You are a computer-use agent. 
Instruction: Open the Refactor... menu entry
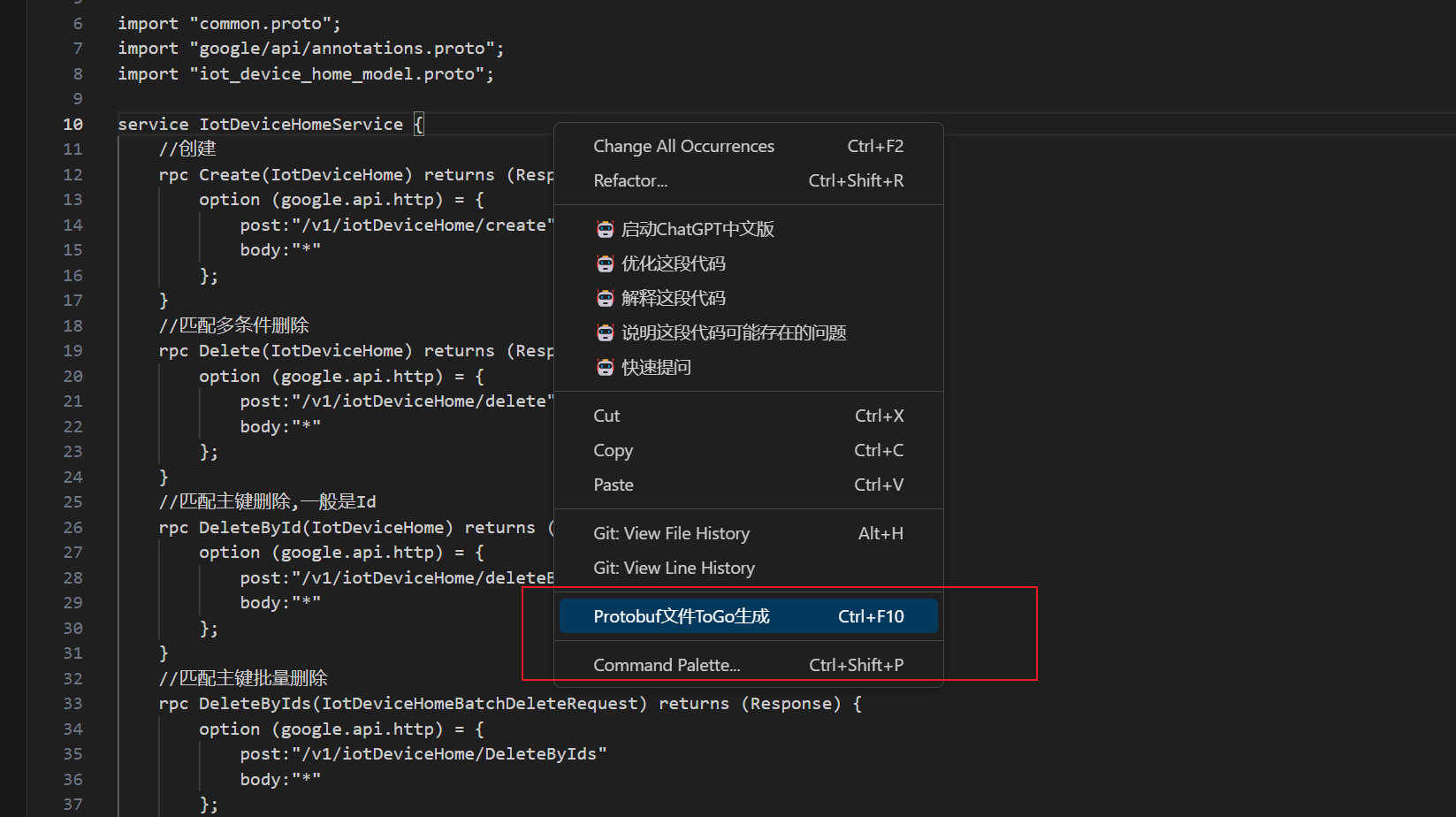click(749, 181)
